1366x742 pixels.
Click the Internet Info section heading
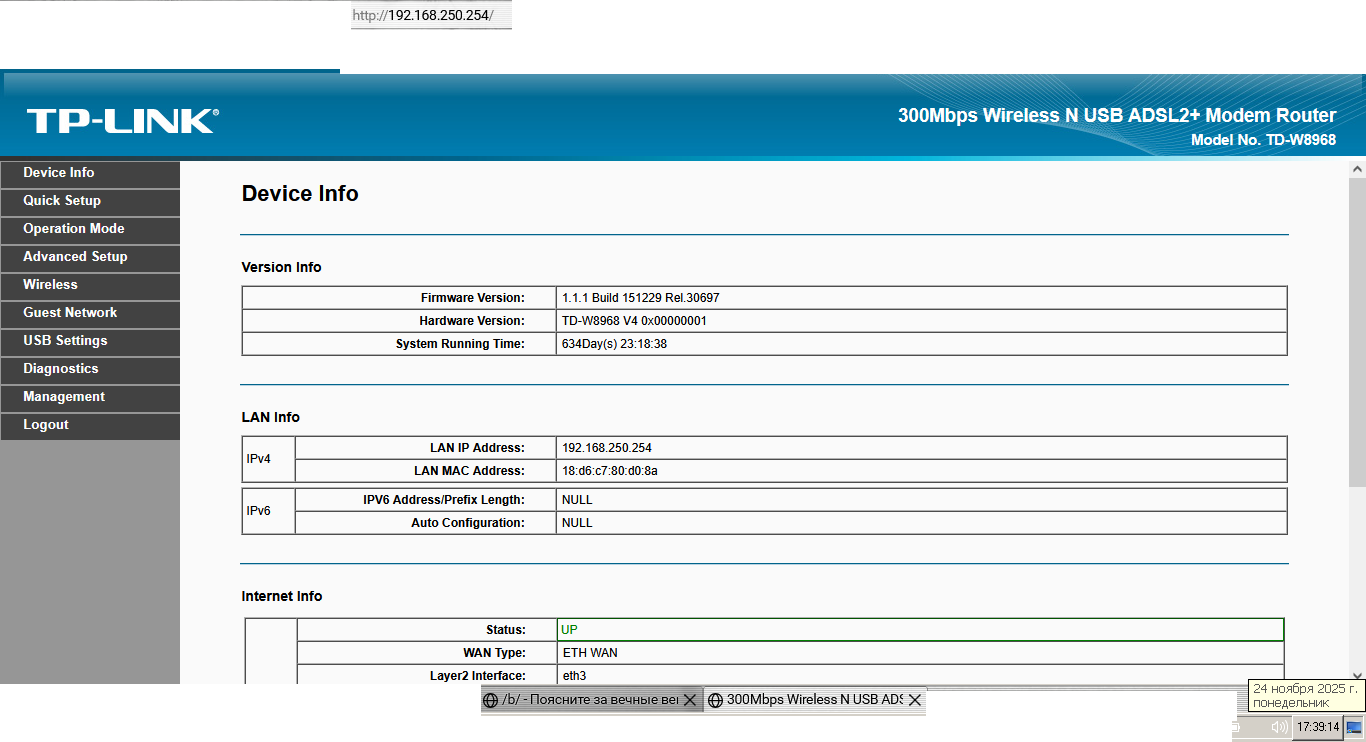tap(282, 596)
